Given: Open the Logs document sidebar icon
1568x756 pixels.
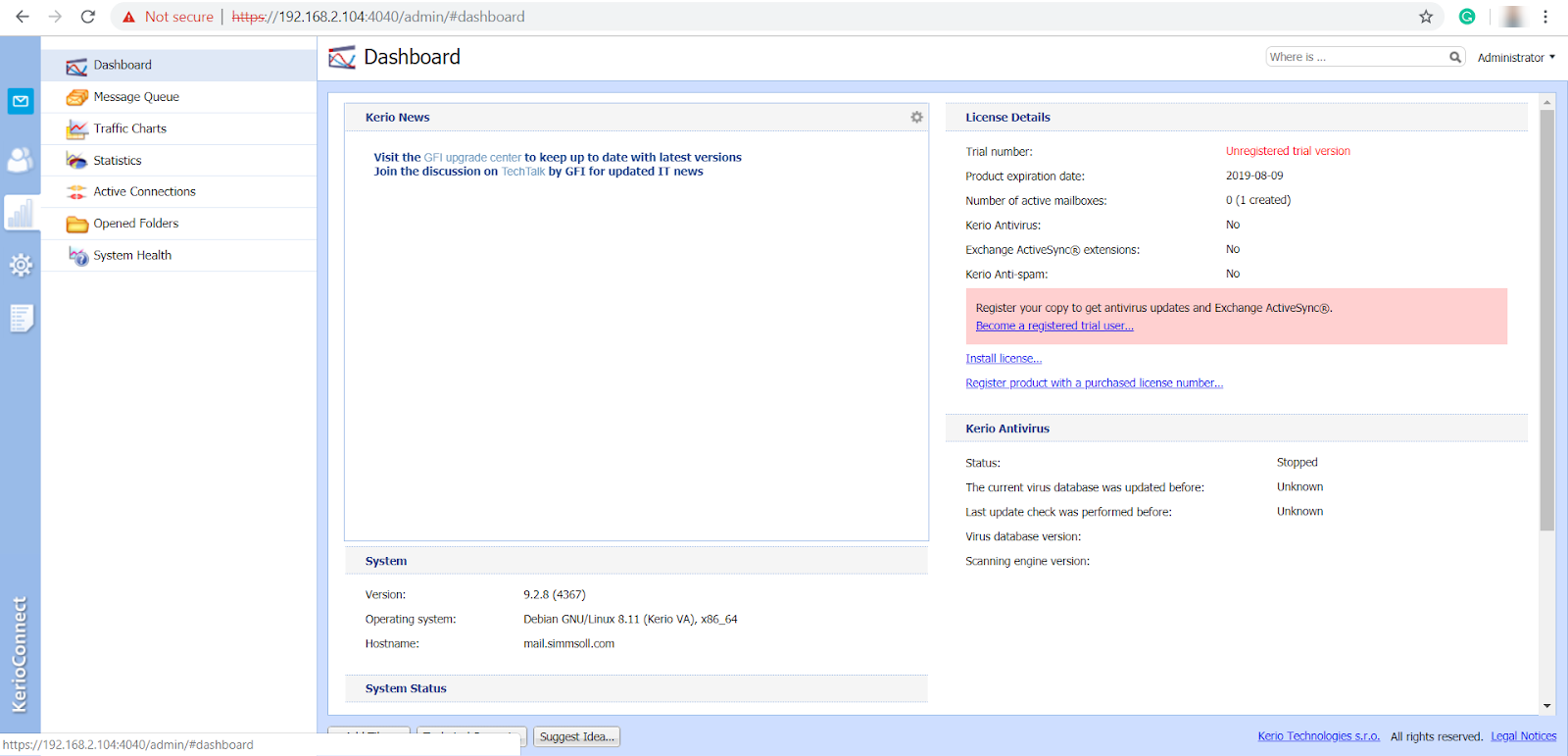Looking at the screenshot, I should point(21,318).
